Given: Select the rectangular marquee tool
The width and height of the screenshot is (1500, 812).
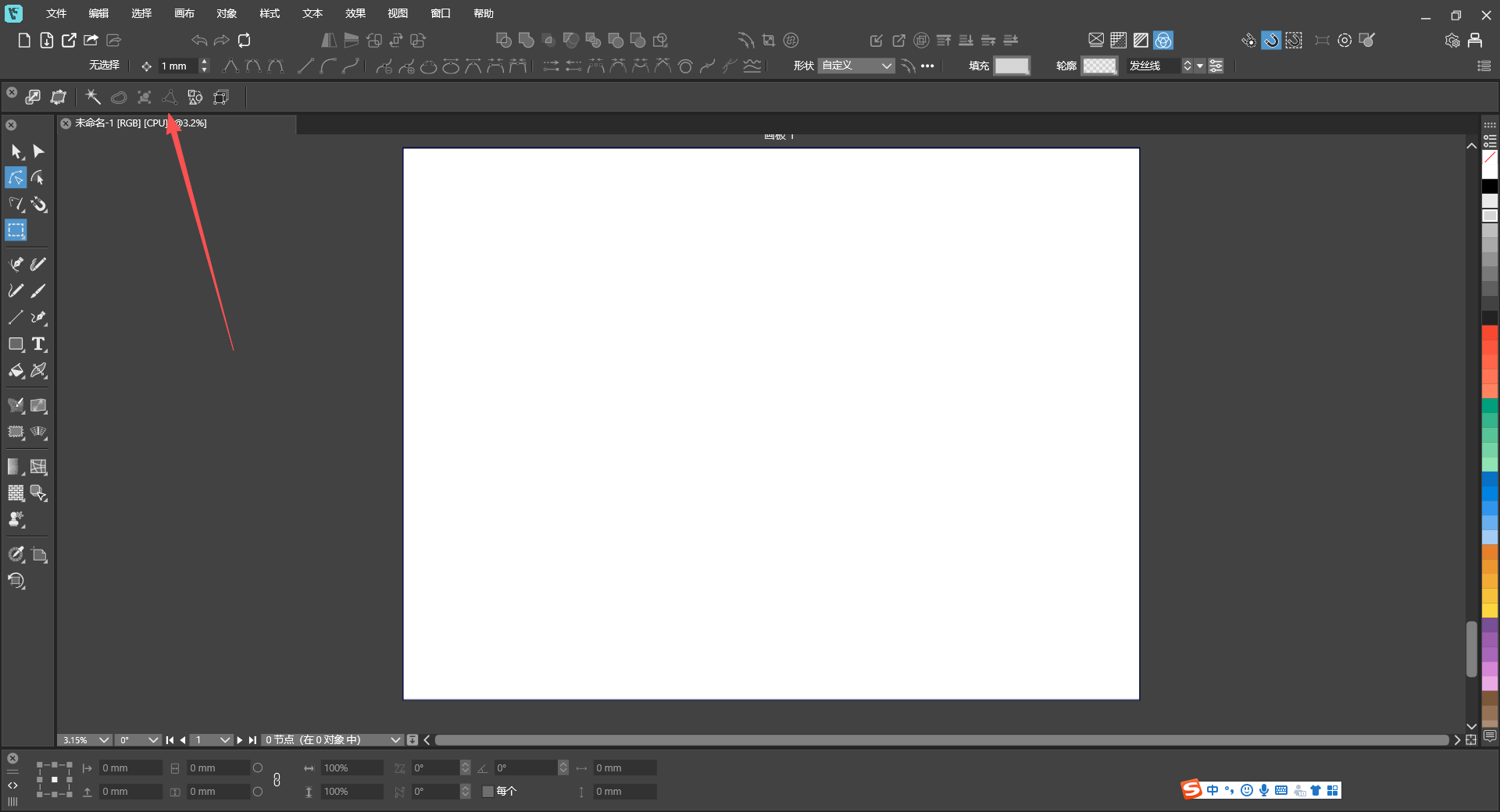Looking at the screenshot, I should click(16, 230).
